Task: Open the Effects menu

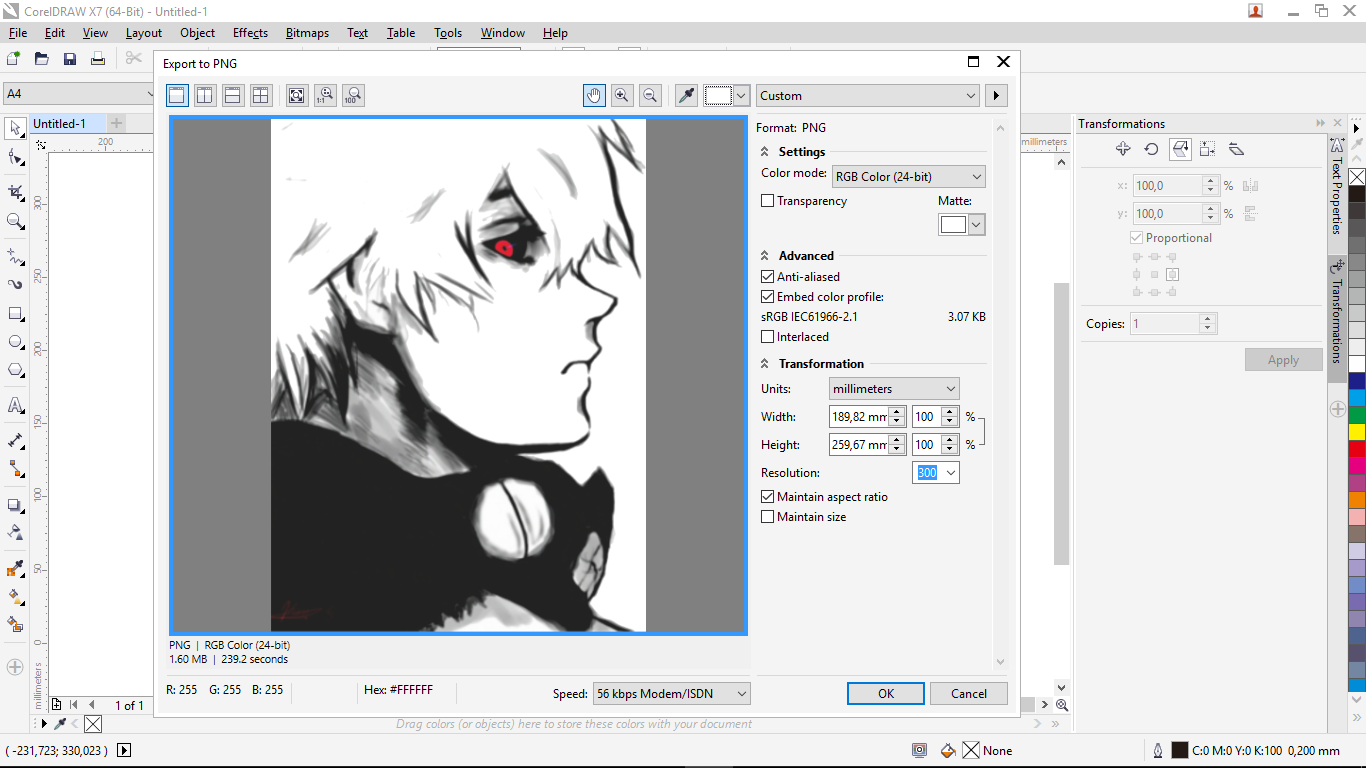Action: [250, 33]
